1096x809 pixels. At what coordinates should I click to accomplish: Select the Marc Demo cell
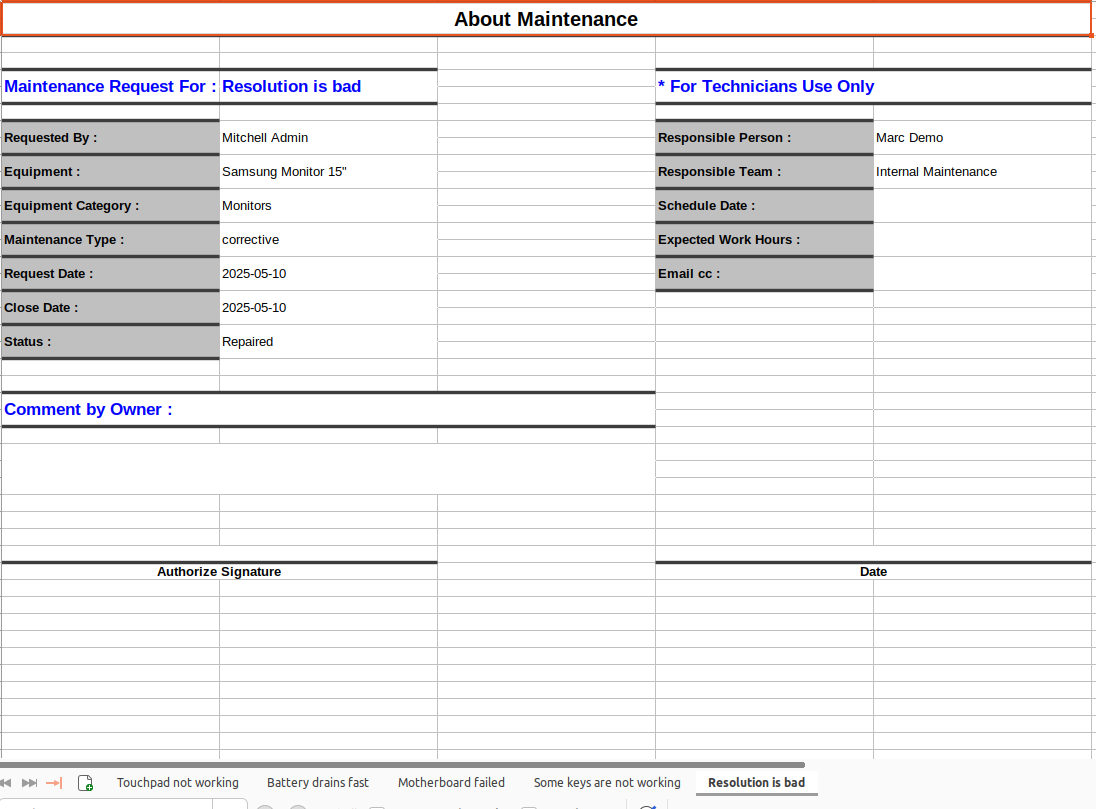(x=983, y=138)
